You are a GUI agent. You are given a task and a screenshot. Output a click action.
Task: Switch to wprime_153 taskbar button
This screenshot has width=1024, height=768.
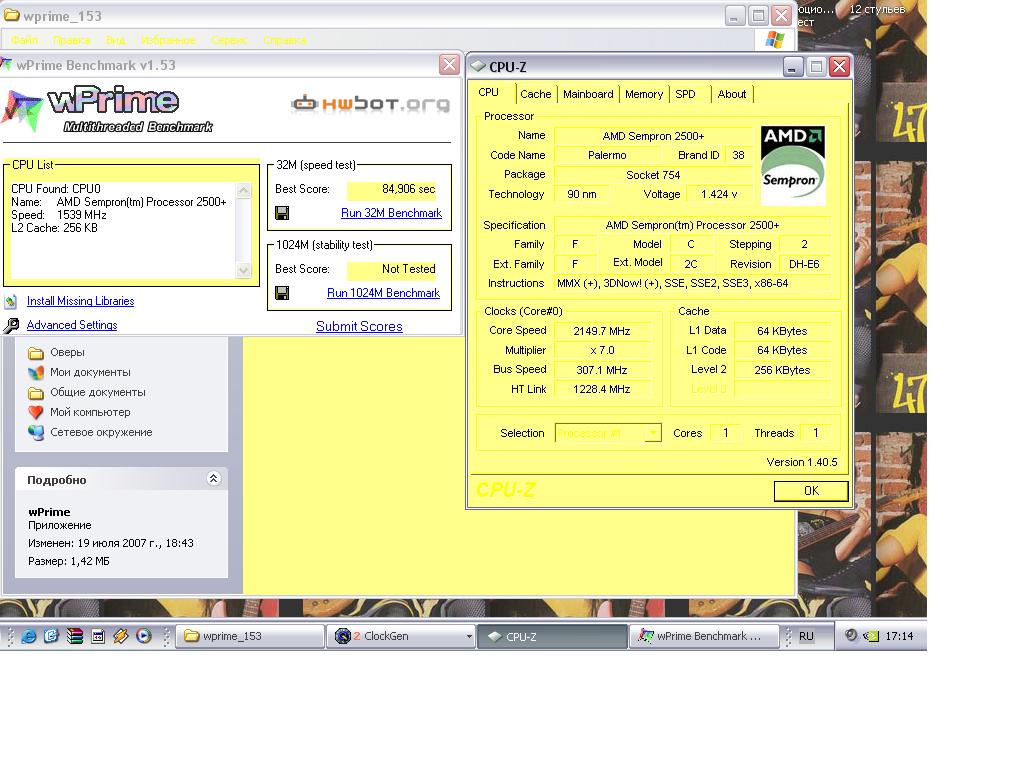click(251, 636)
